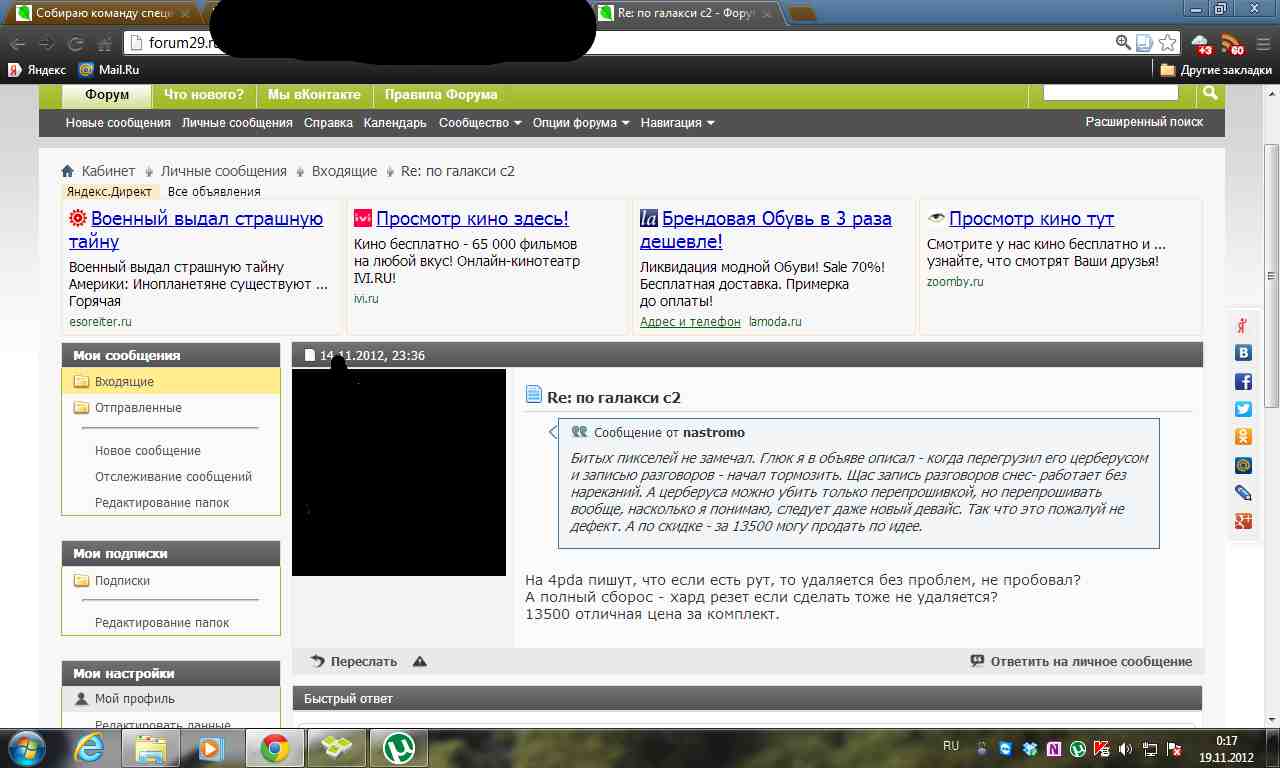Click the report post warning triangle icon
Image resolution: width=1280 pixels, height=768 pixels.
(420, 661)
